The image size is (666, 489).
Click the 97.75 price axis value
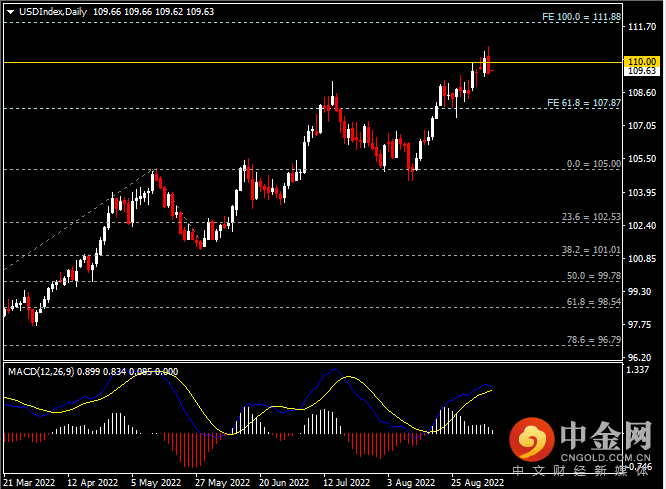(x=639, y=325)
